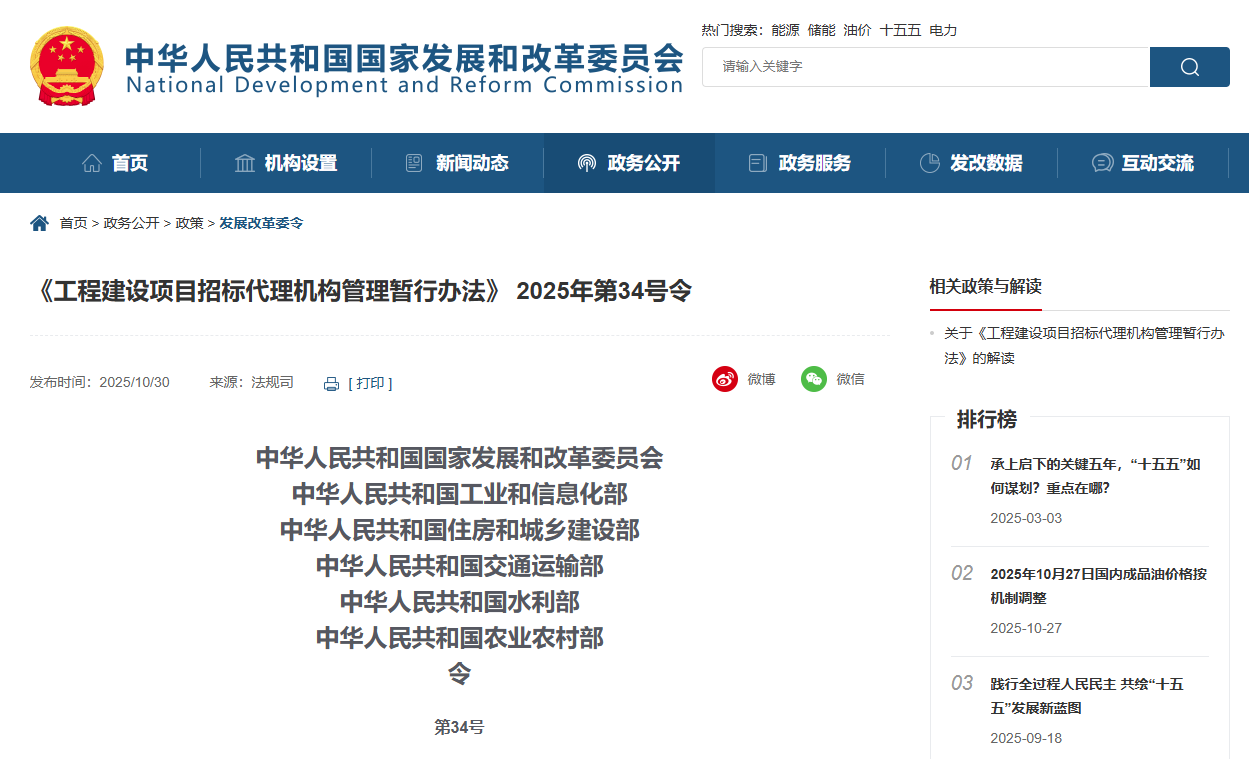The height and width of the screenshot is (759, 1249).
Task: Click the building icon beside 机构设置
Action: [243, 163]
